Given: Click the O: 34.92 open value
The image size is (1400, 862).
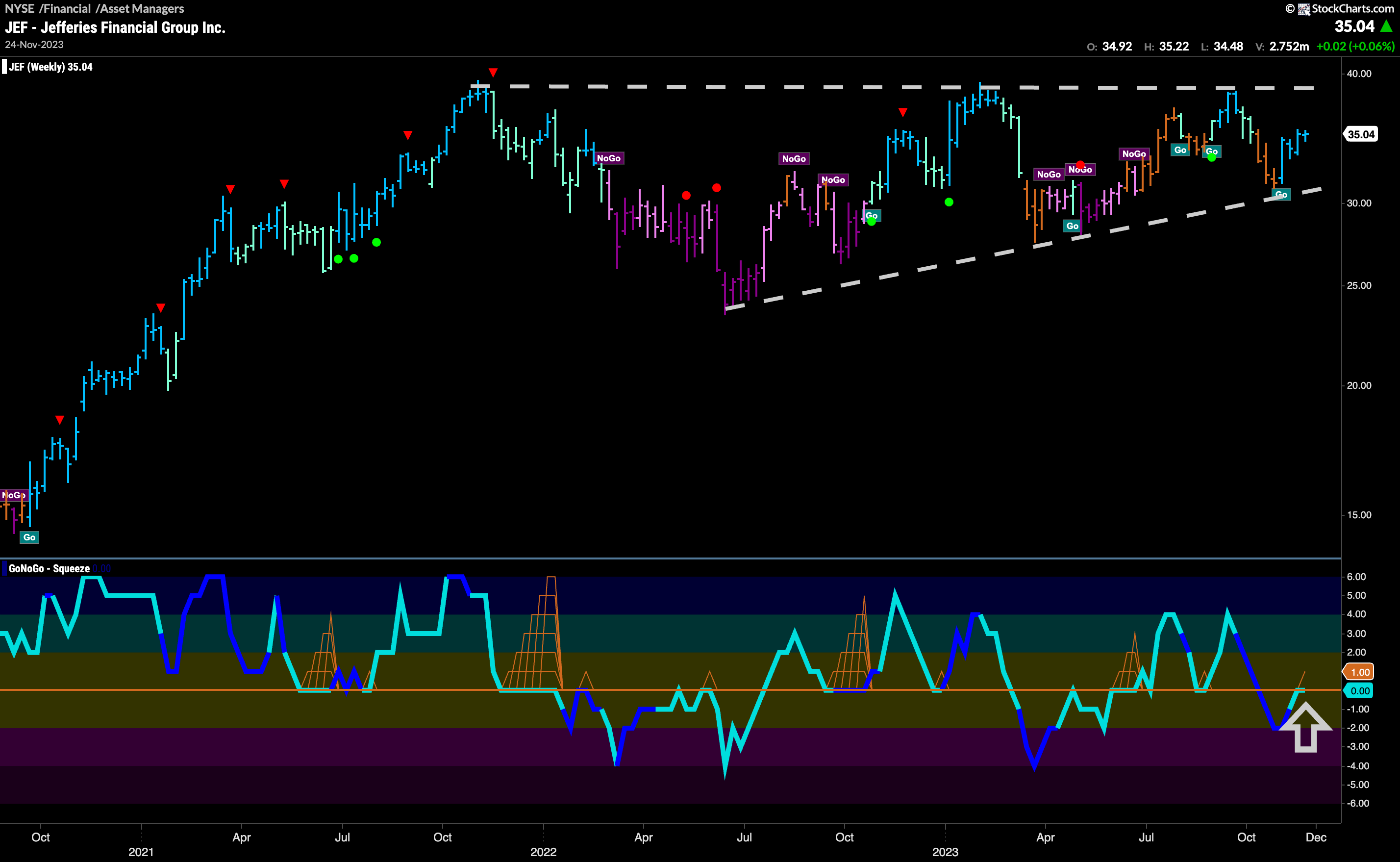Looking at the screenshot, I should (1109, 46).
